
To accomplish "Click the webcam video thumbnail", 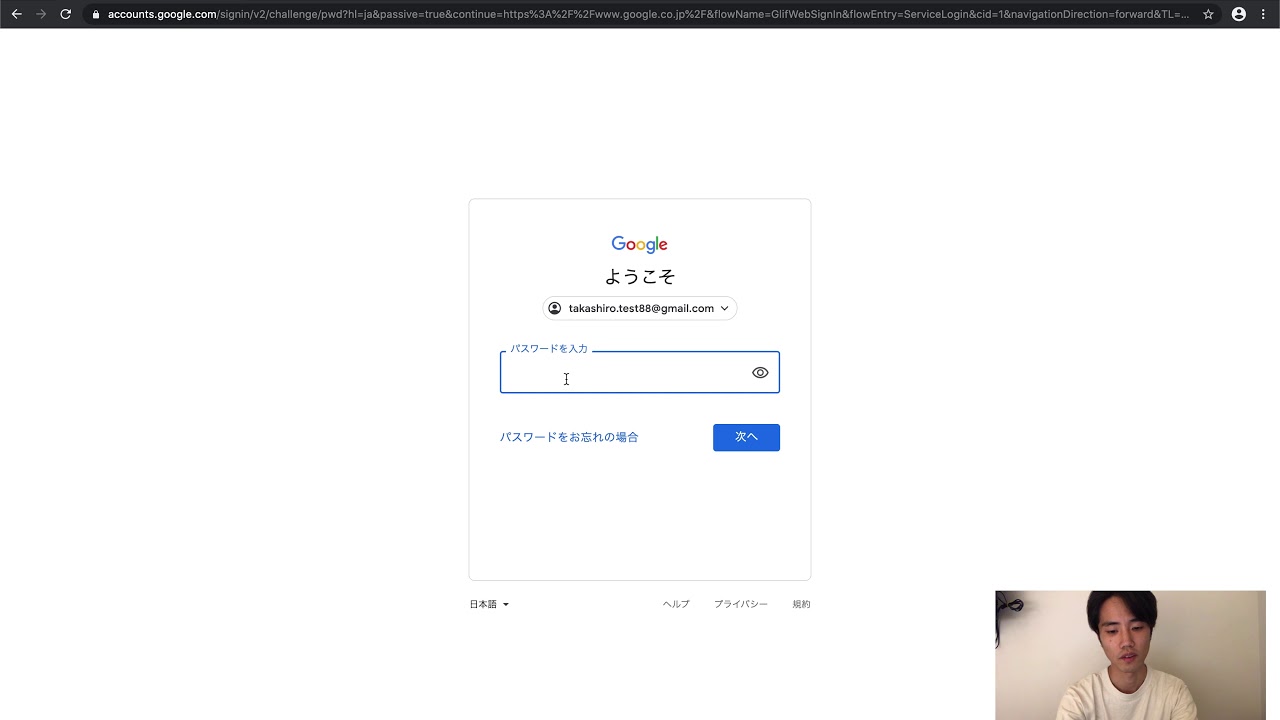I will (1130, 655).
